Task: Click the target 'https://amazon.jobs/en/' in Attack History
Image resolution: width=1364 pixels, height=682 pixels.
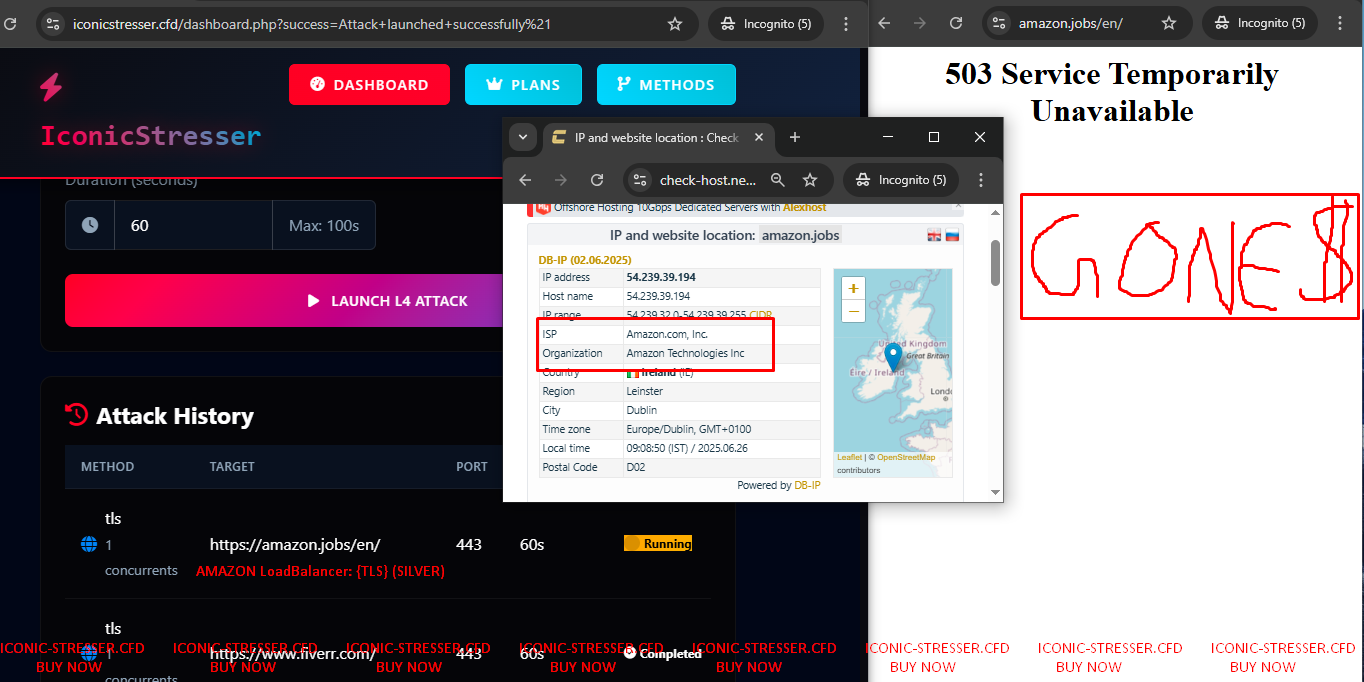Action: point(295,545)
